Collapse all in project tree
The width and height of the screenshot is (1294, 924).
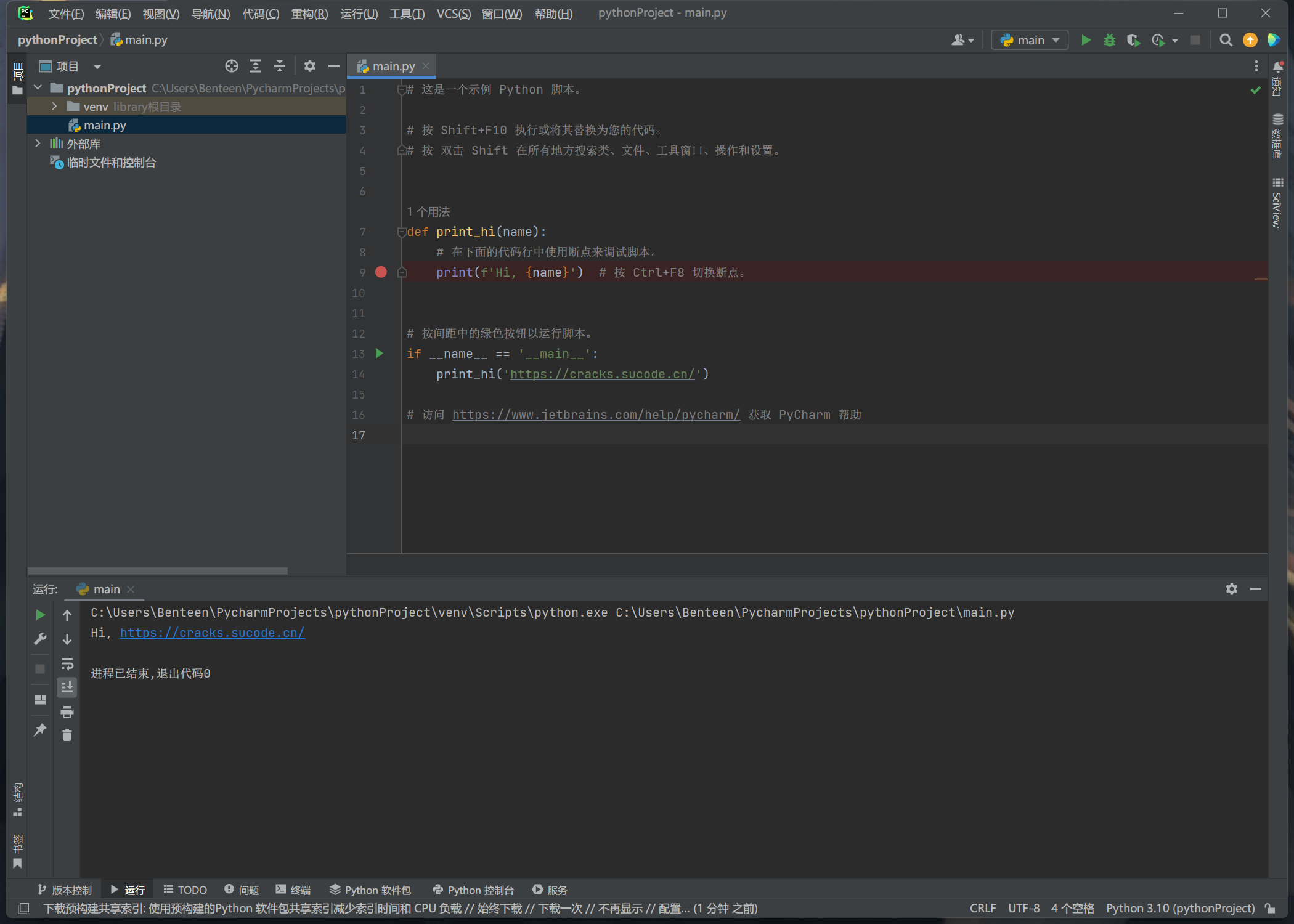pyautogui.click(x=280, y=66)
